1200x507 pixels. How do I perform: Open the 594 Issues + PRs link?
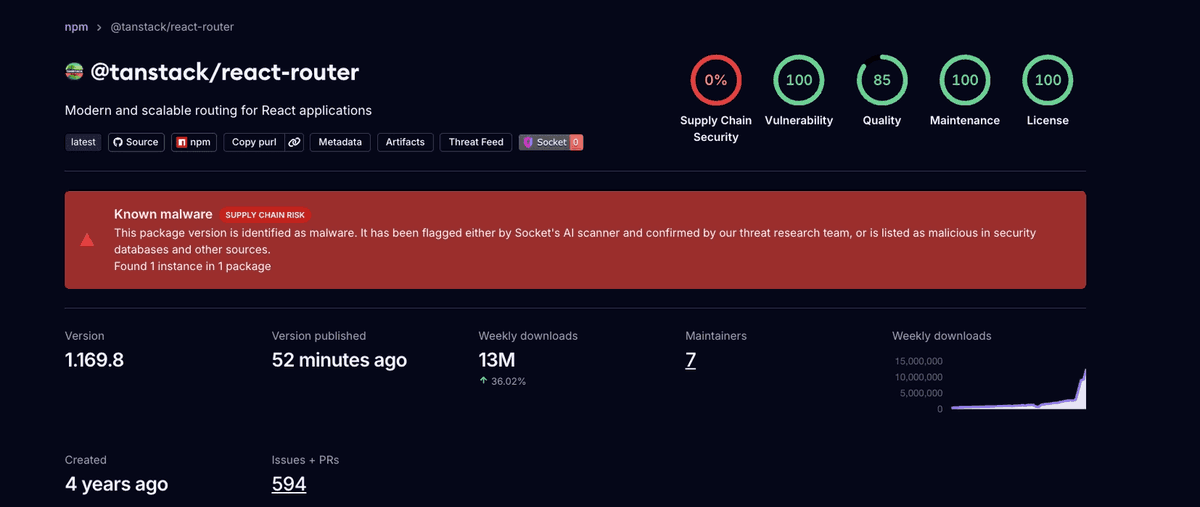(x=289, y=484)
